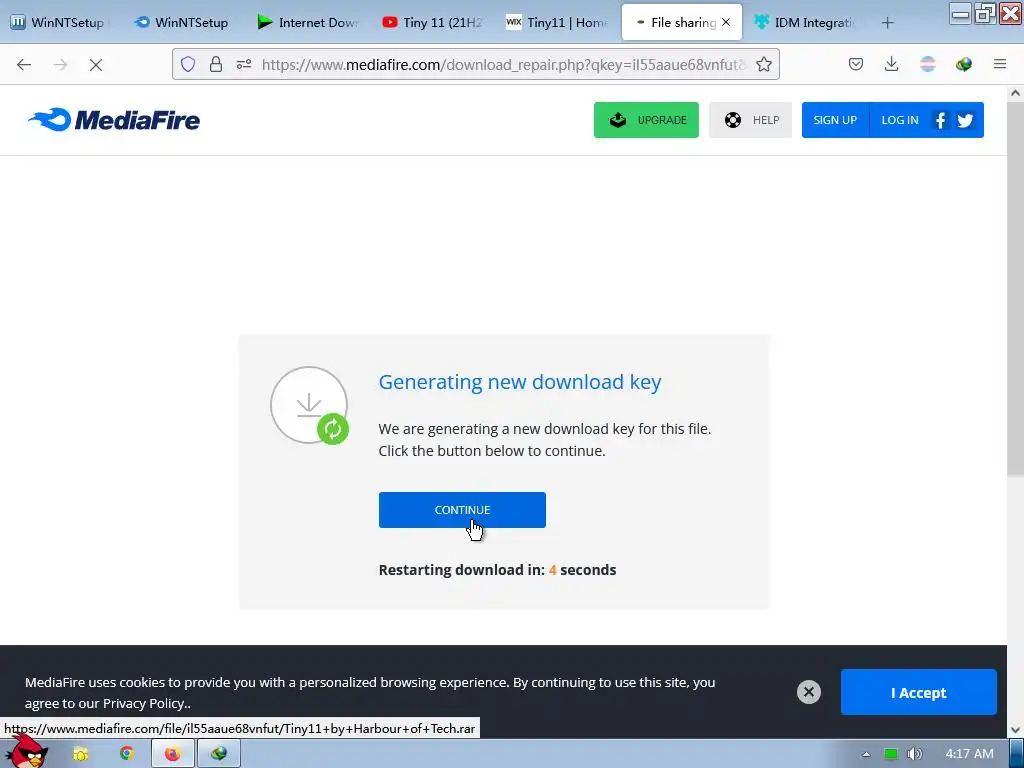This screenshot has width=1024, height=768.
Task: Switch to the Tiny11 | Home tab
Action: [556, 22]
